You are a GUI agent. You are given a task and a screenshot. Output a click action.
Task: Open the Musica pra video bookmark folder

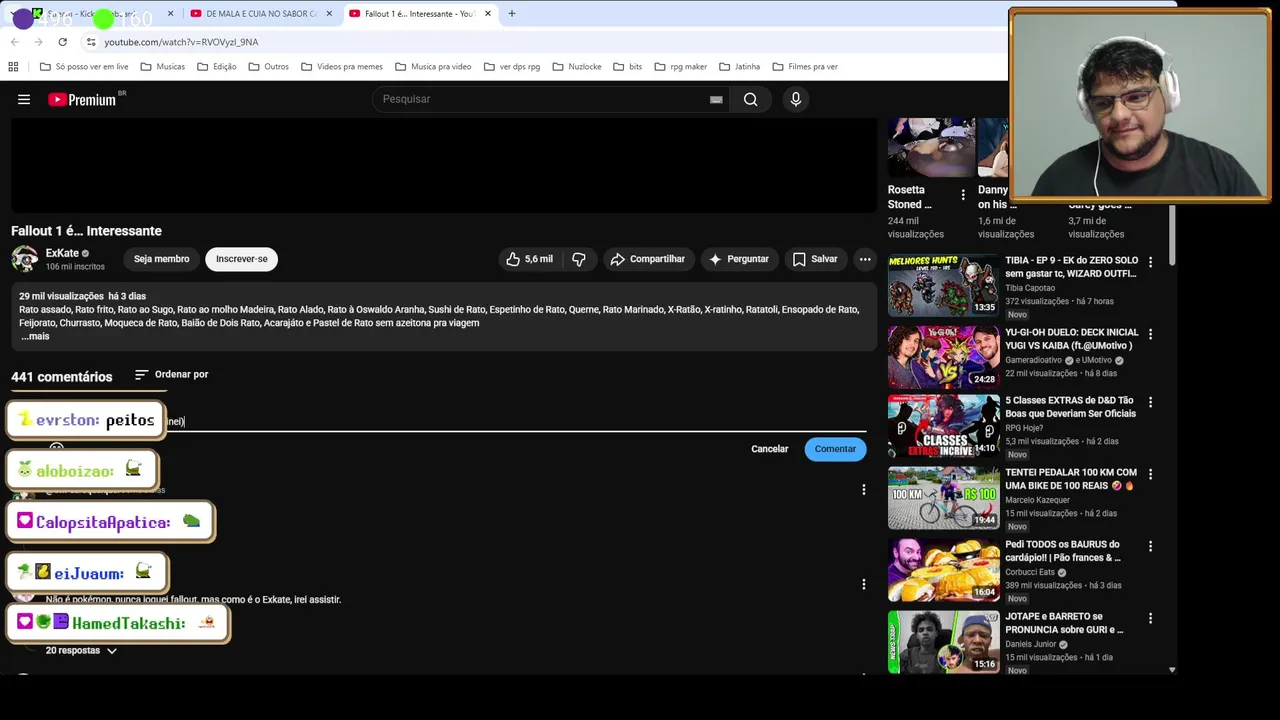pos(433,67)
